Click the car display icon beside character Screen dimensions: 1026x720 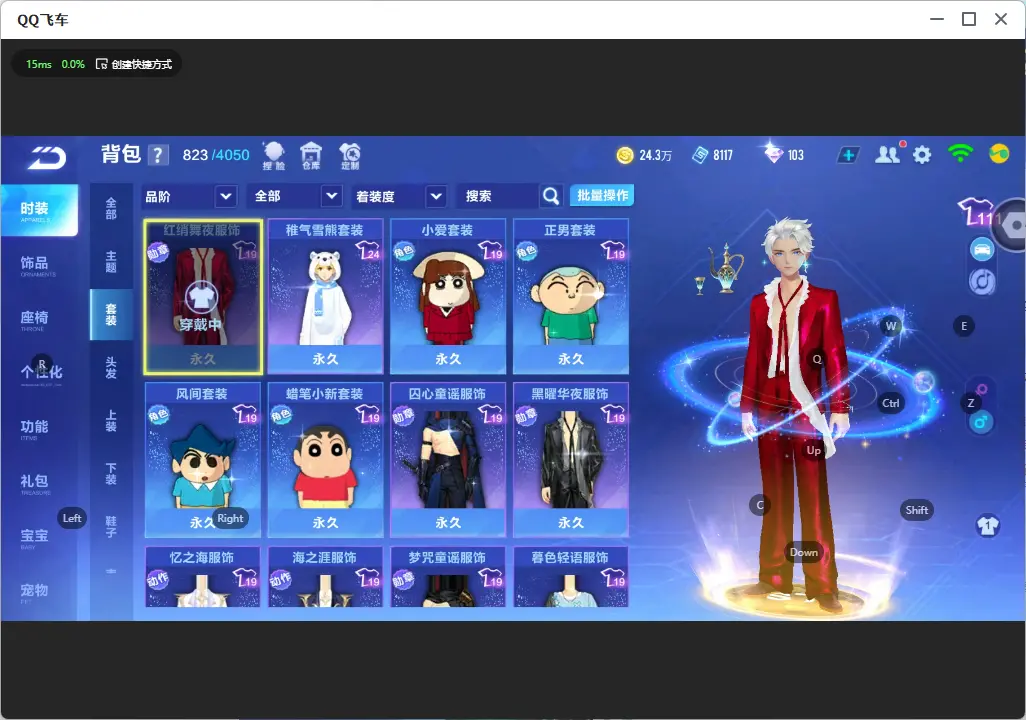tap(982, 249)
